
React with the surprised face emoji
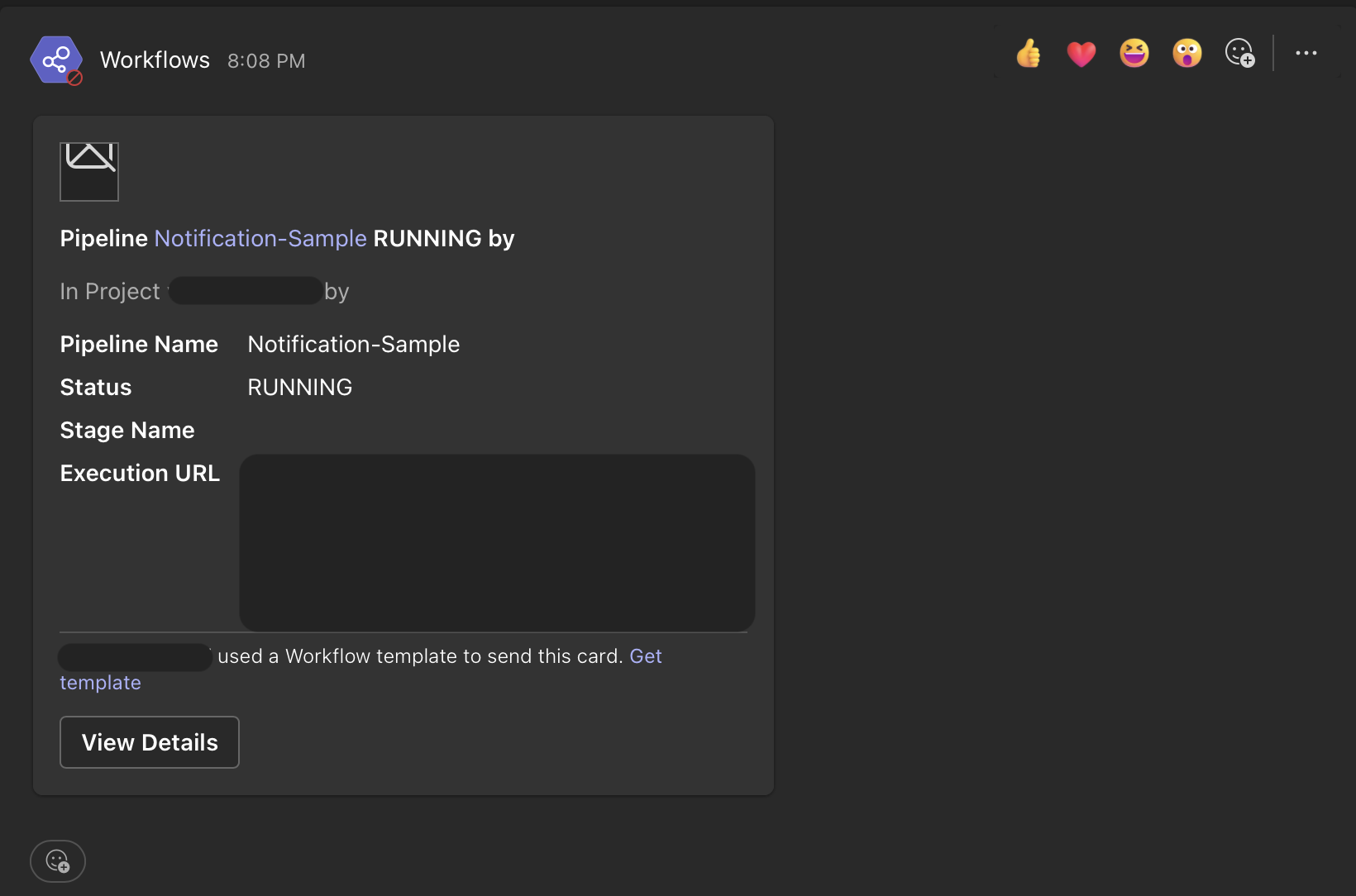(x=1187, y=54)
